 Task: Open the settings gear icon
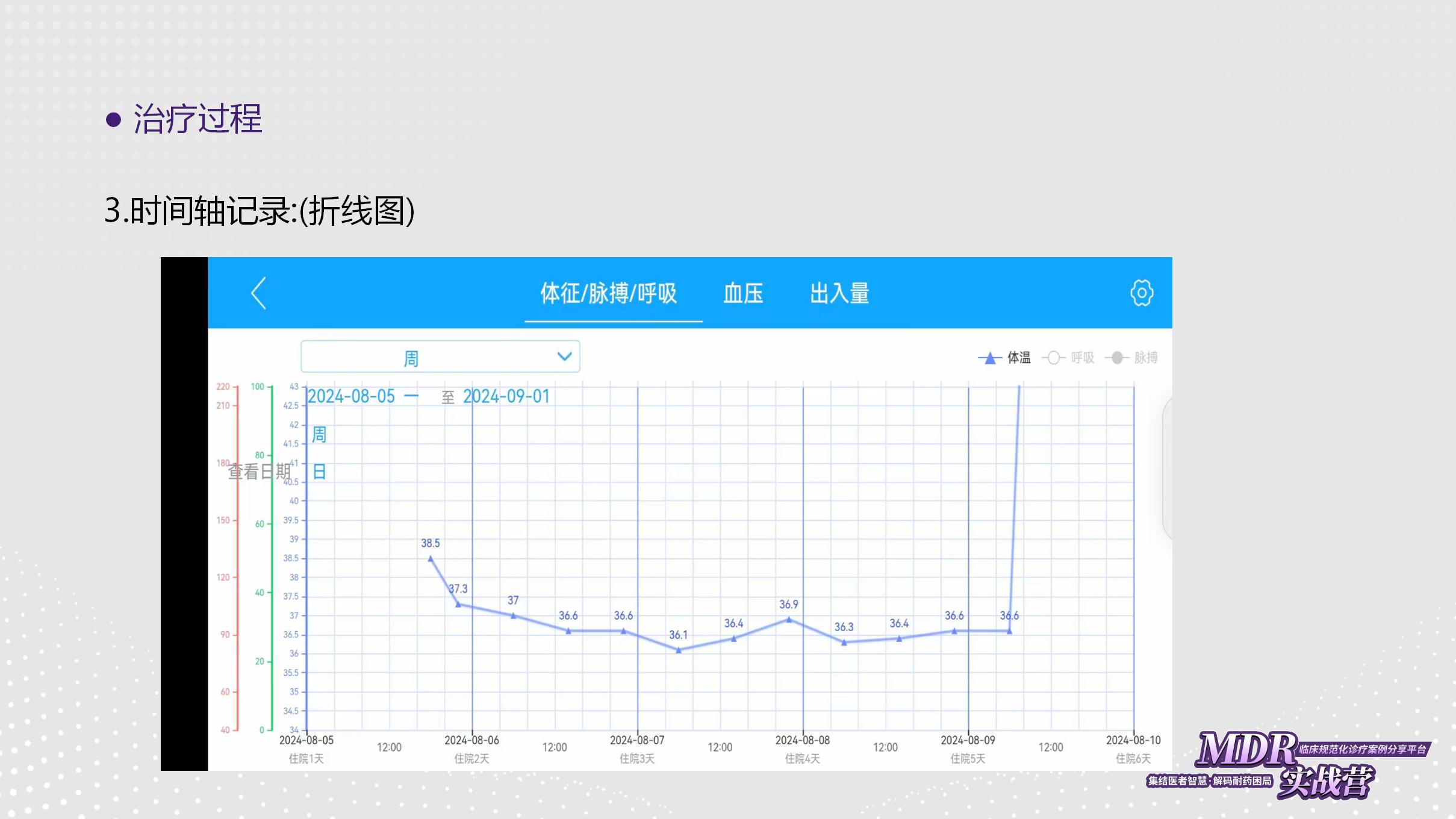click(1141, 293)
